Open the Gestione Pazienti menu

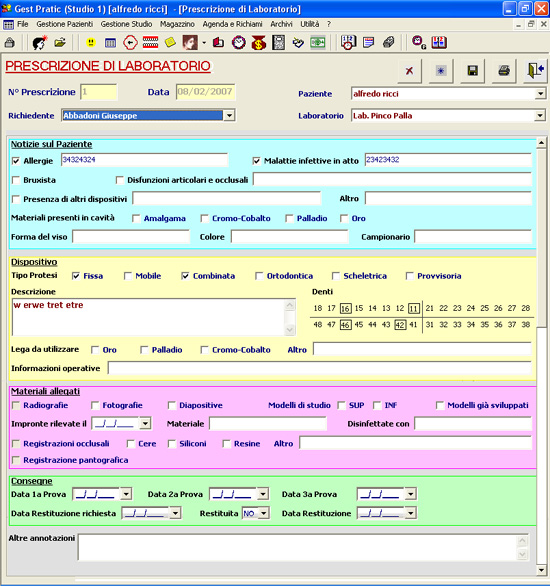point(65,24)
